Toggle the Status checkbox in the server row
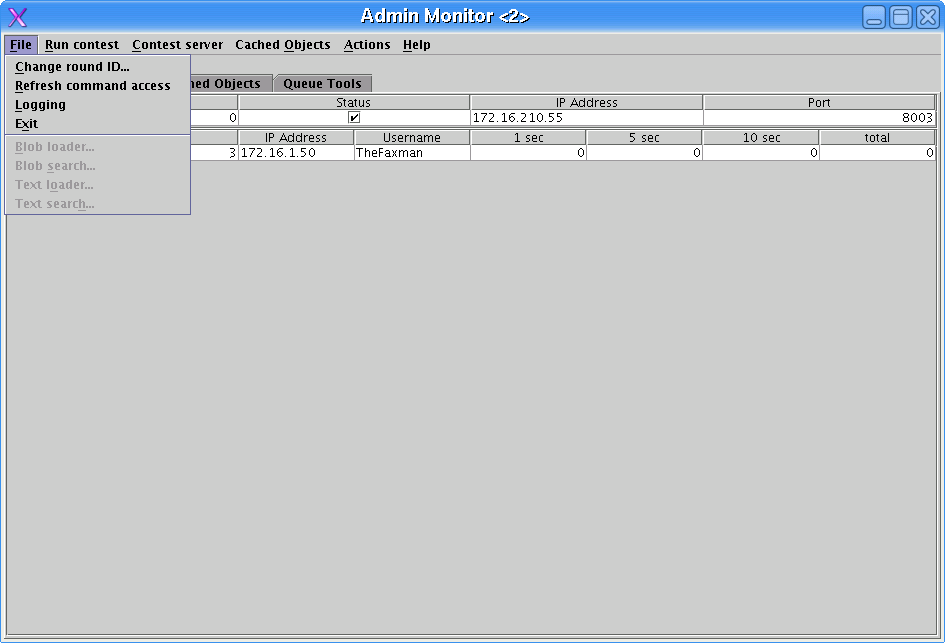 (354, 118)
